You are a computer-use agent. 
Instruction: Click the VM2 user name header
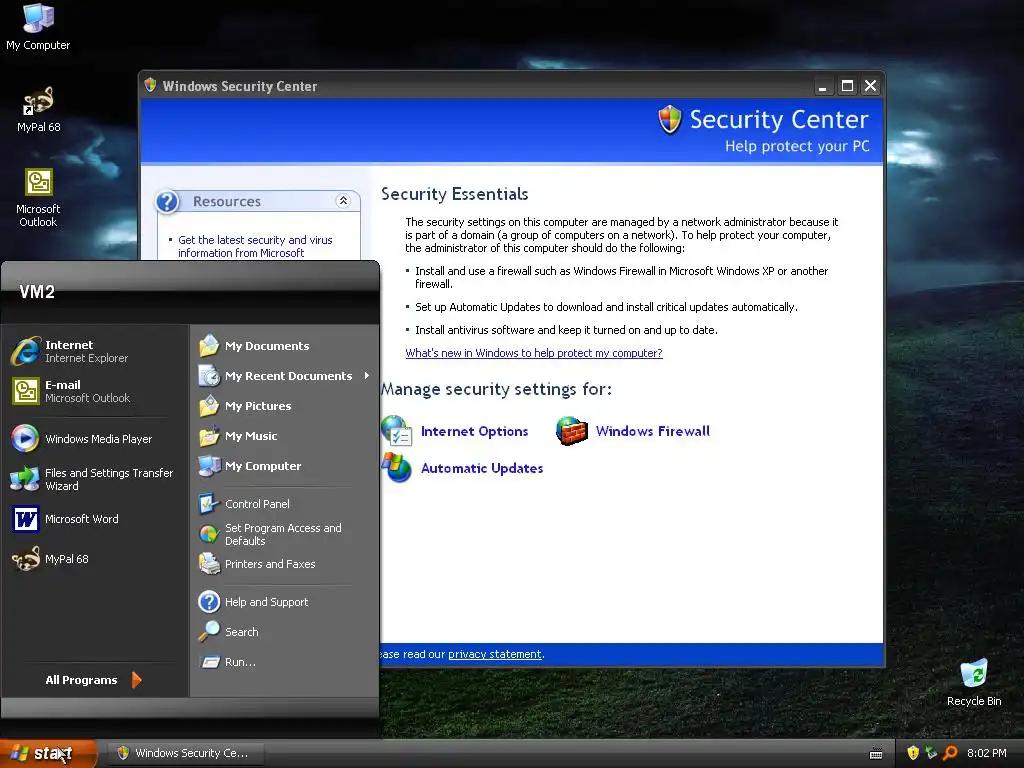pos(37,291)
